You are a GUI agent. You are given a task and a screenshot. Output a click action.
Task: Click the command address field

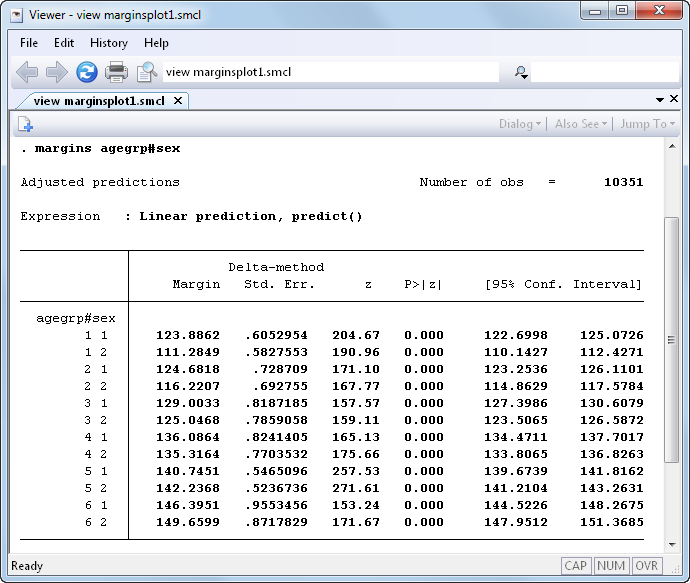point(331,72)
